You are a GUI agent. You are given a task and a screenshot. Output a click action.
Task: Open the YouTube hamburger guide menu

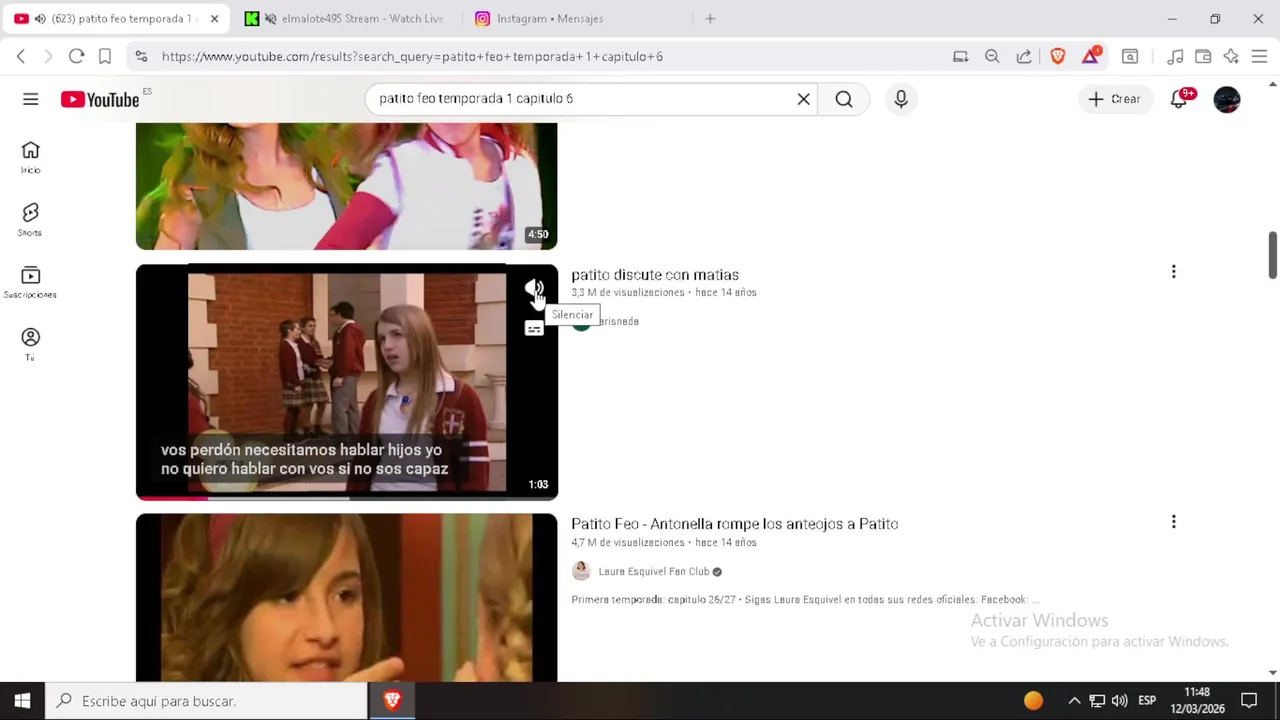31,99
